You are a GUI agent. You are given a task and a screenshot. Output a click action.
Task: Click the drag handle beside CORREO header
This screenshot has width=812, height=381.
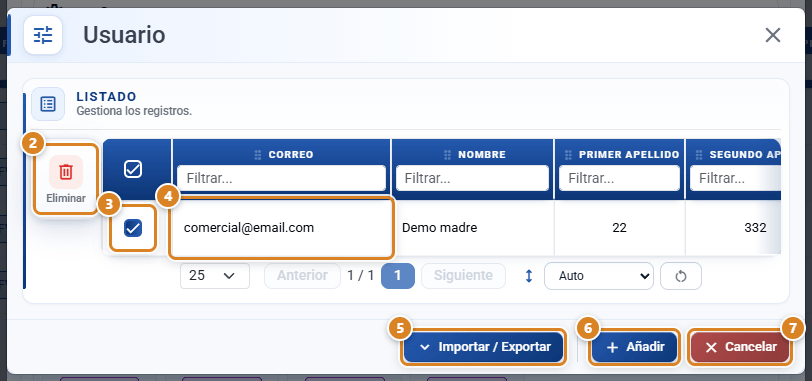click(258, 155)
